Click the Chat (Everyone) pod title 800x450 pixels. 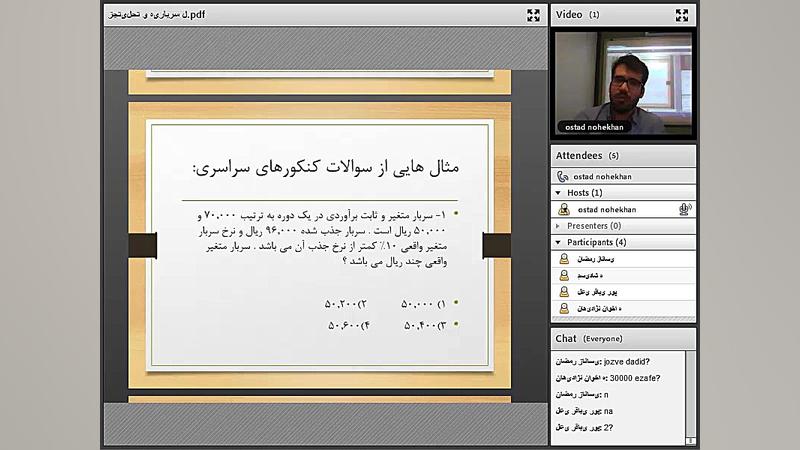coord(589,339)
